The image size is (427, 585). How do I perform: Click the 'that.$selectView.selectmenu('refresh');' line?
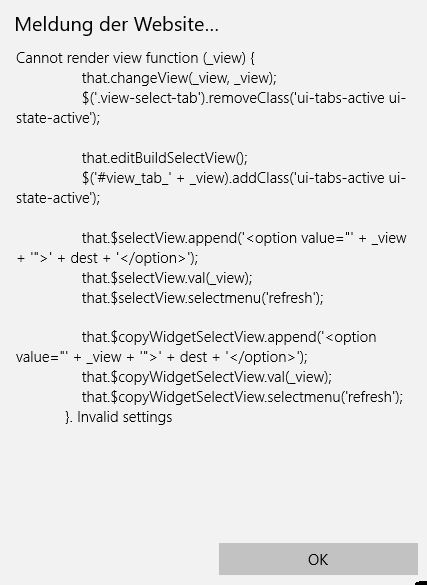click(202, 298)
